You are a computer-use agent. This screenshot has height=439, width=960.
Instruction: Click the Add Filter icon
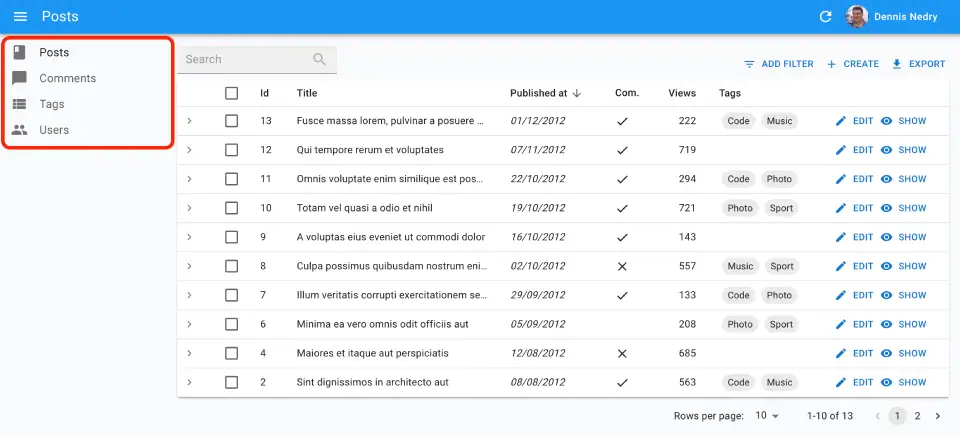point(749,64)
